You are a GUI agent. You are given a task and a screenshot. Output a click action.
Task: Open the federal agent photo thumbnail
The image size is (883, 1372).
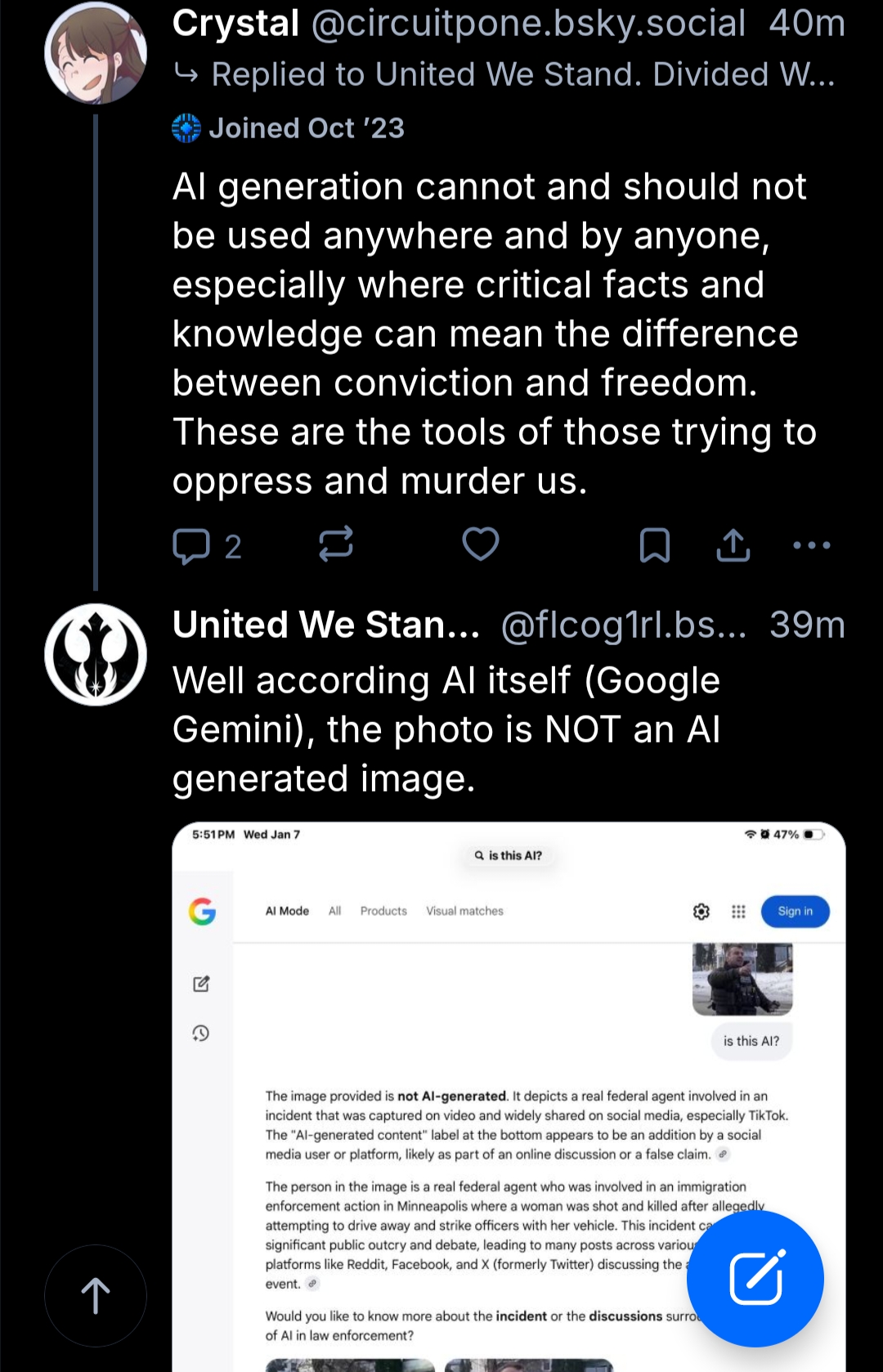(x=742, y=979)
